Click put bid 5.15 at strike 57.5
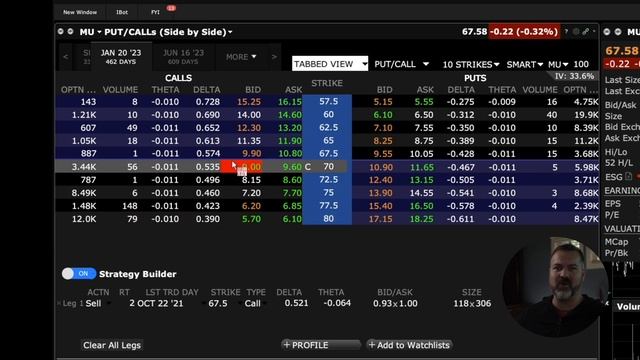Viewport: 640px width, 360px height. 382,102
